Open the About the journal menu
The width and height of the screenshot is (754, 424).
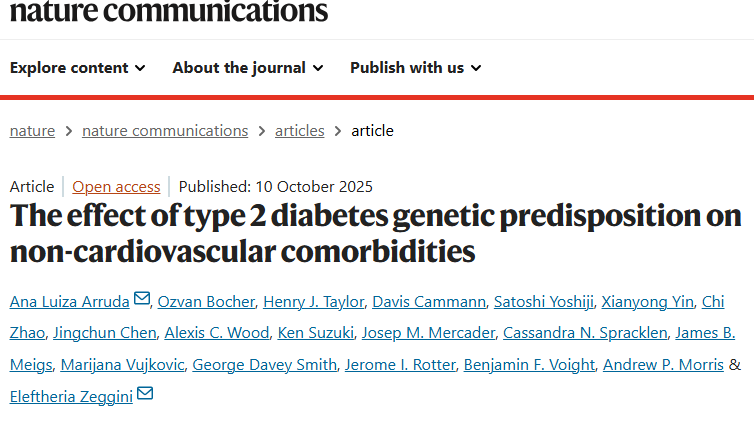(248, 68)
